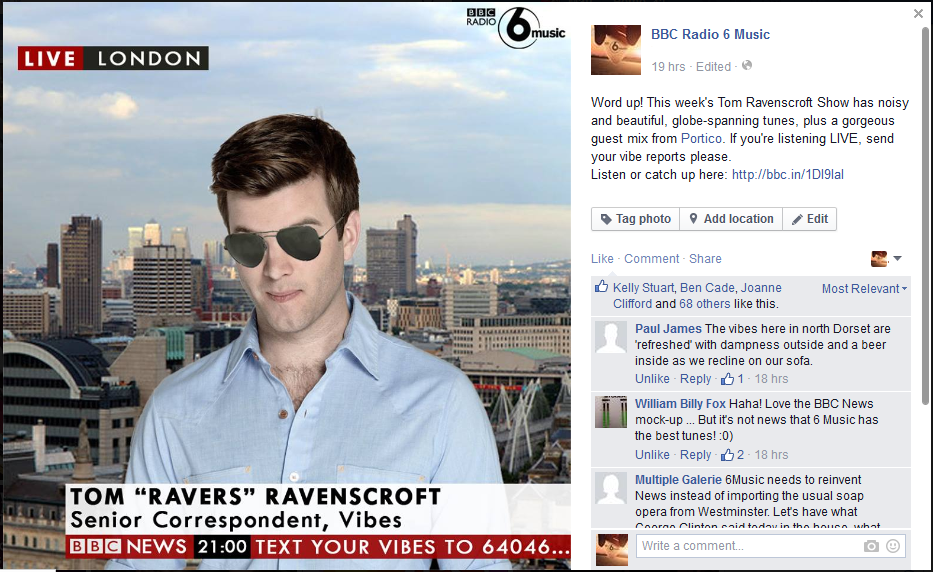Click the Edit button with pencil icon
This screenshot has height=572, width=933.
tap(810, 219)
